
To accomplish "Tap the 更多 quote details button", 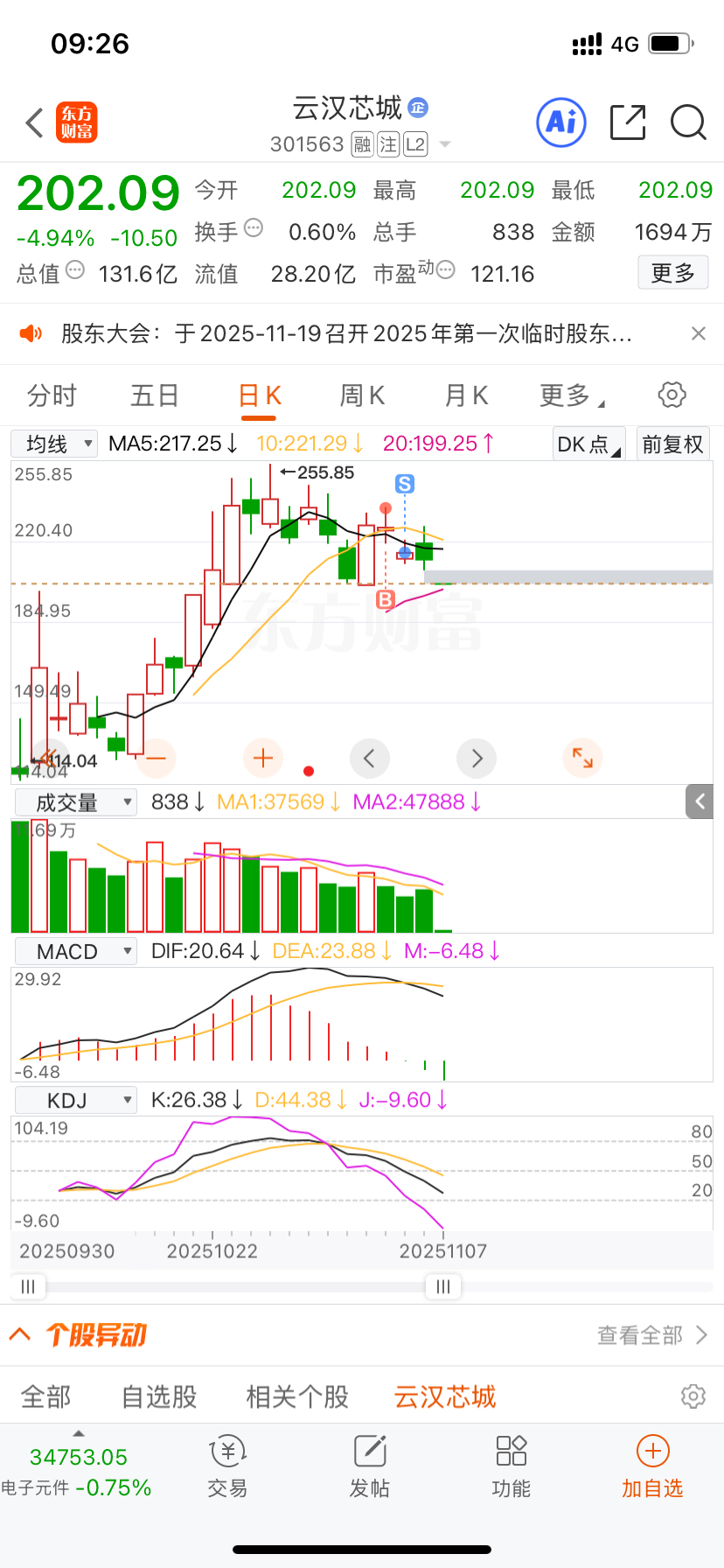I will tap(672, 273).
